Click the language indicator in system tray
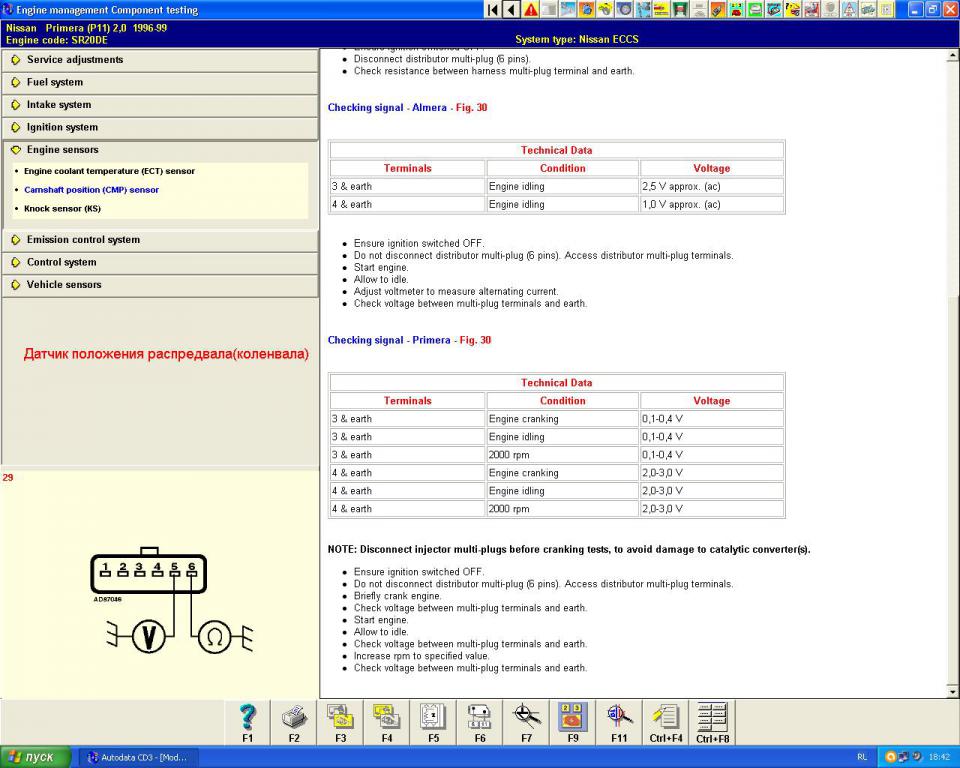This screenshot has width=960, height=768. [862, 758]
